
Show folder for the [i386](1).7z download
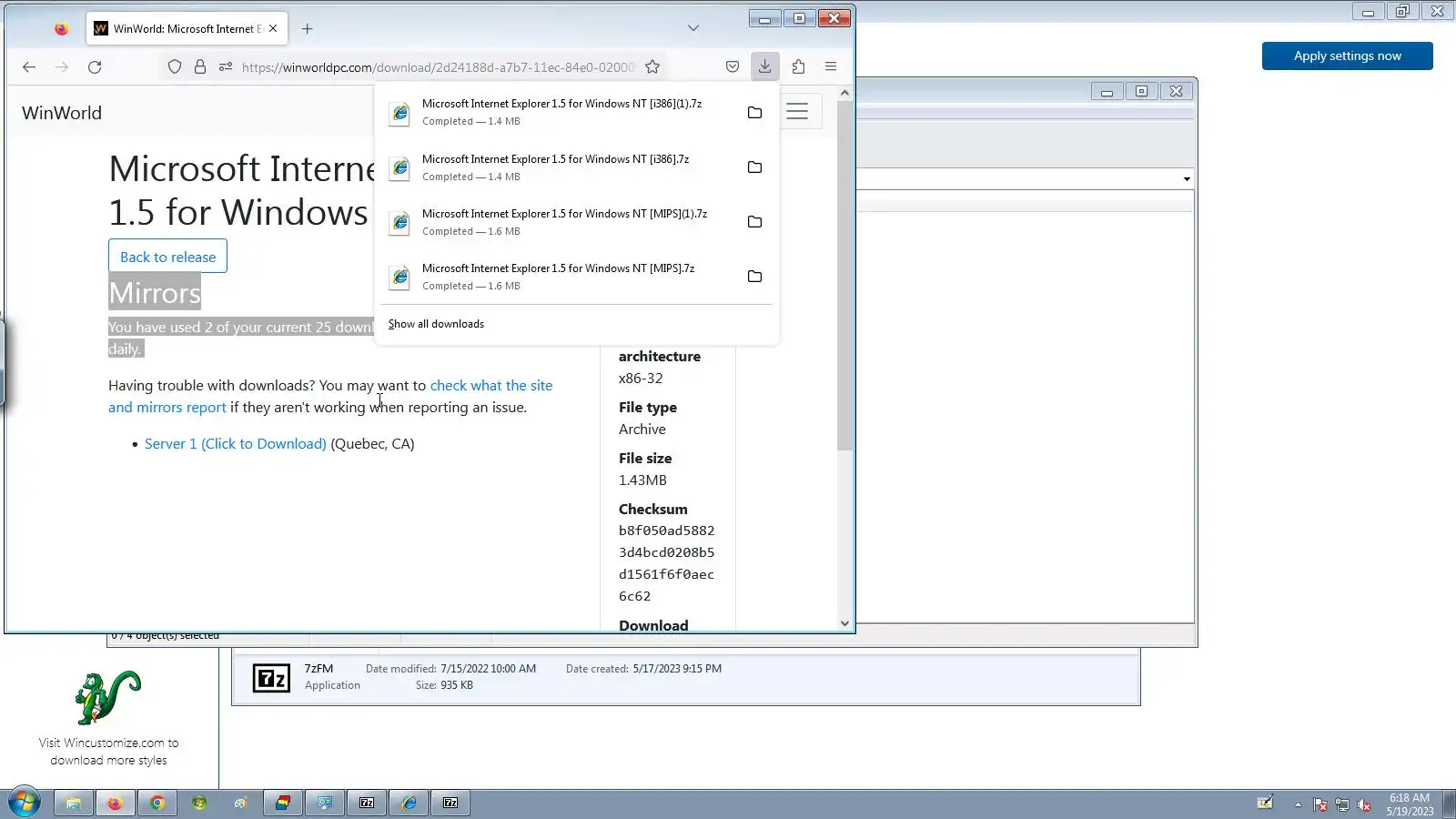(754, 112)
